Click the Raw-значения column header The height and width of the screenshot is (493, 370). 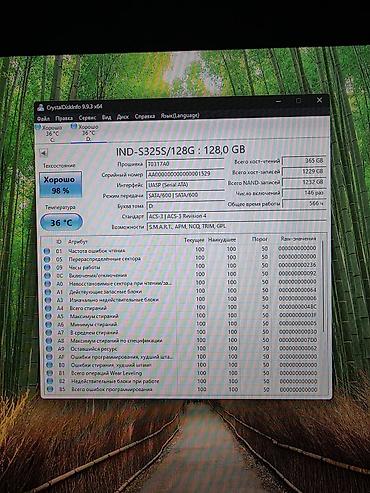pos(298,239)
